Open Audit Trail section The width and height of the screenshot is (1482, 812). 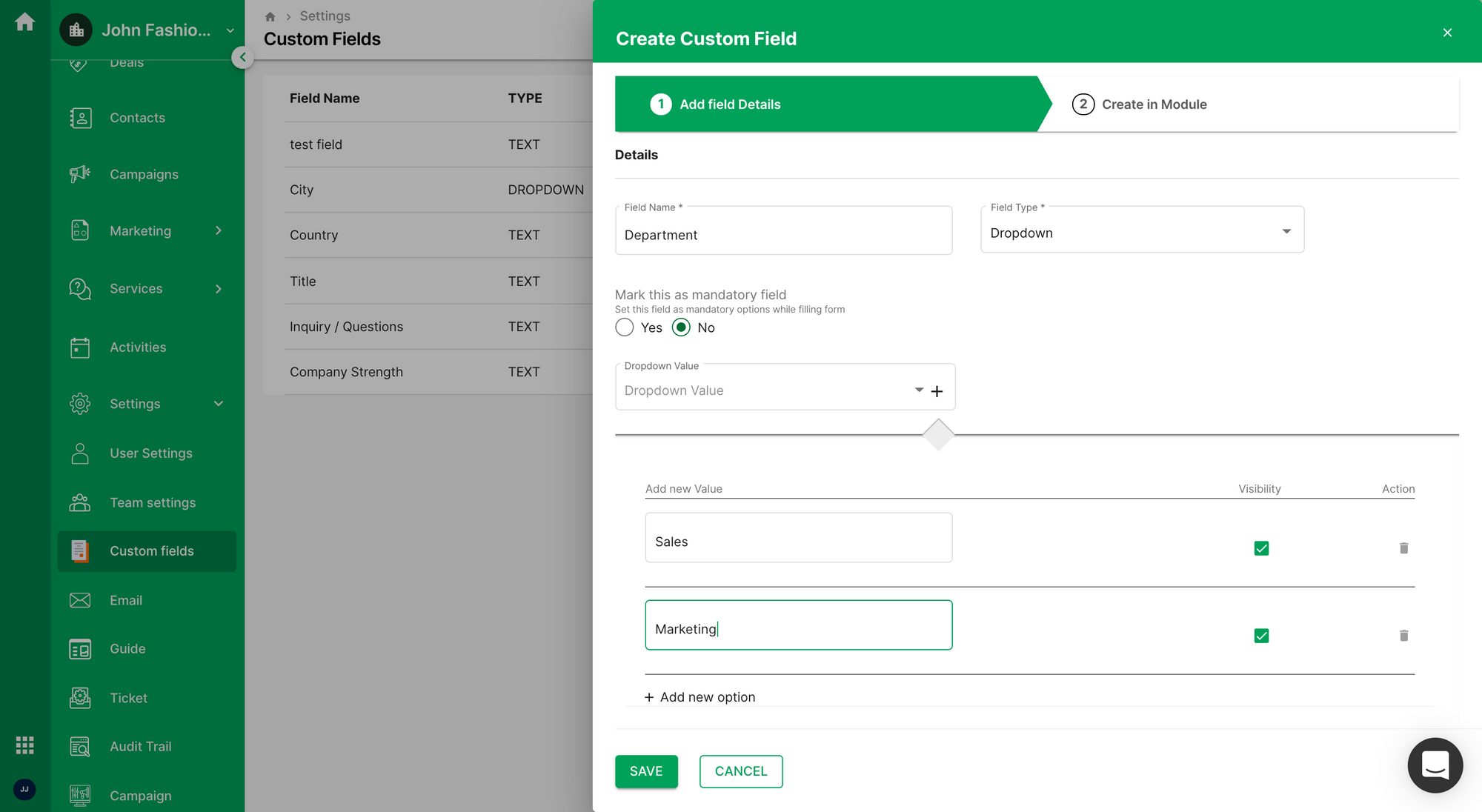coord(140,746)
